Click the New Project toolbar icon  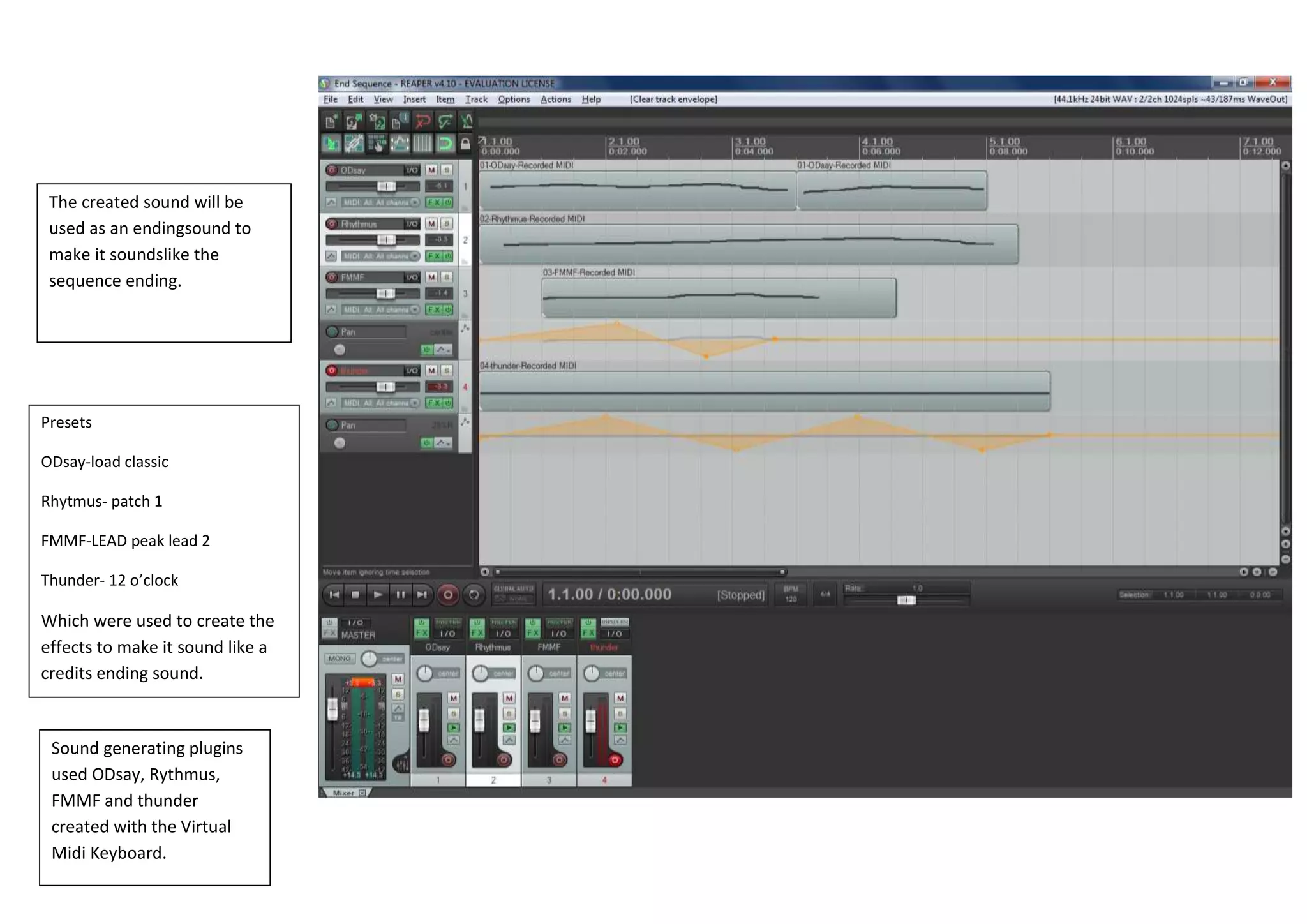(331, 121)
